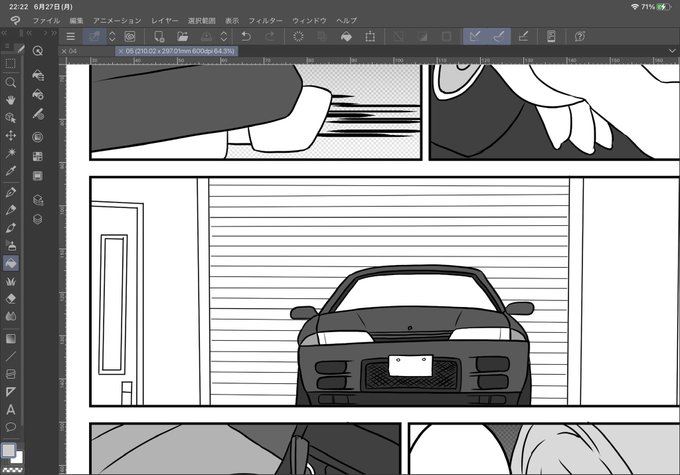Toggle Snap to Grid
Image resolution: width=680 pixels, height=475 pixels.
(523, 36)
